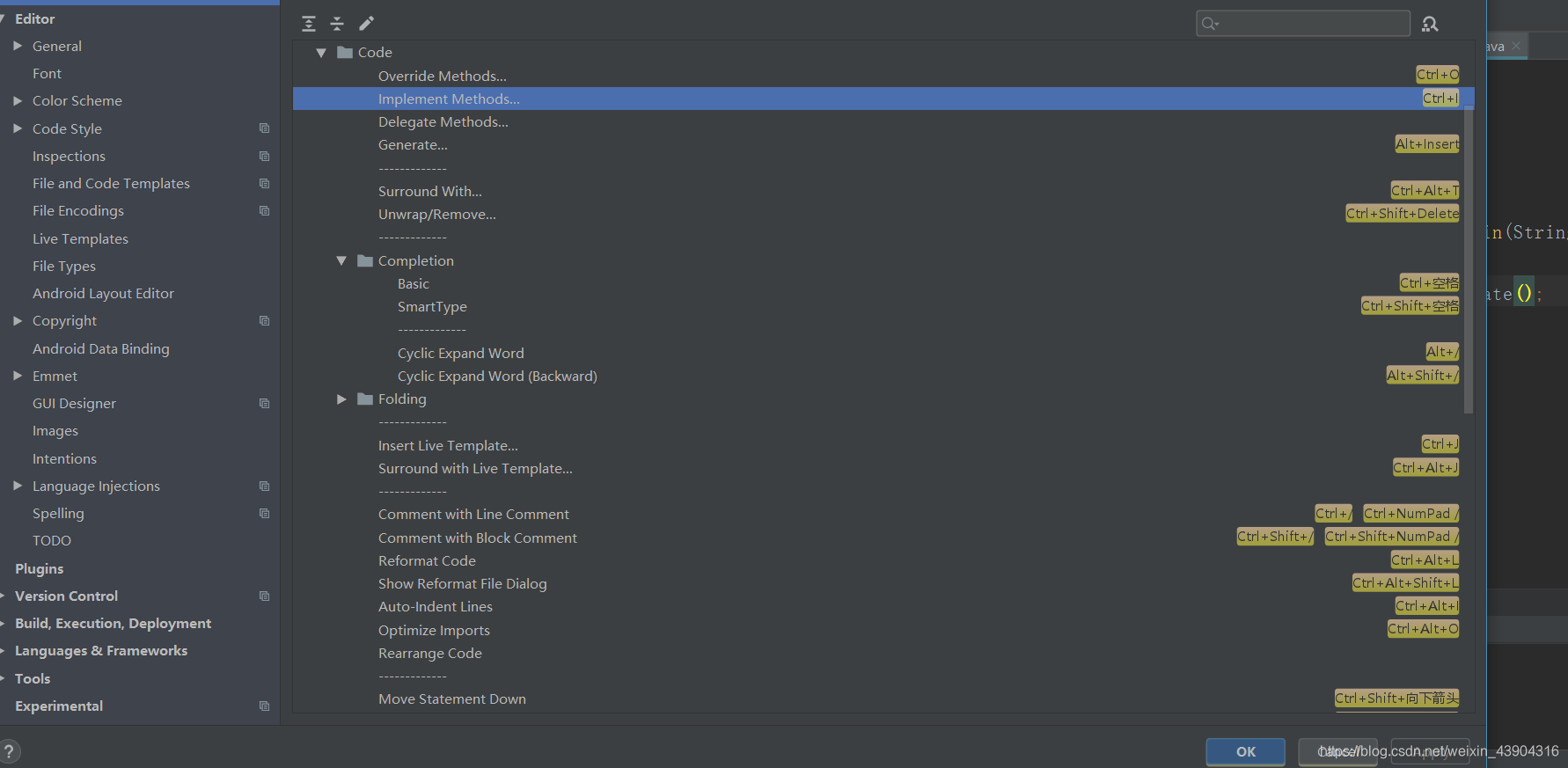Click the pencil Edit Shortcut icon

coord(367,24)
